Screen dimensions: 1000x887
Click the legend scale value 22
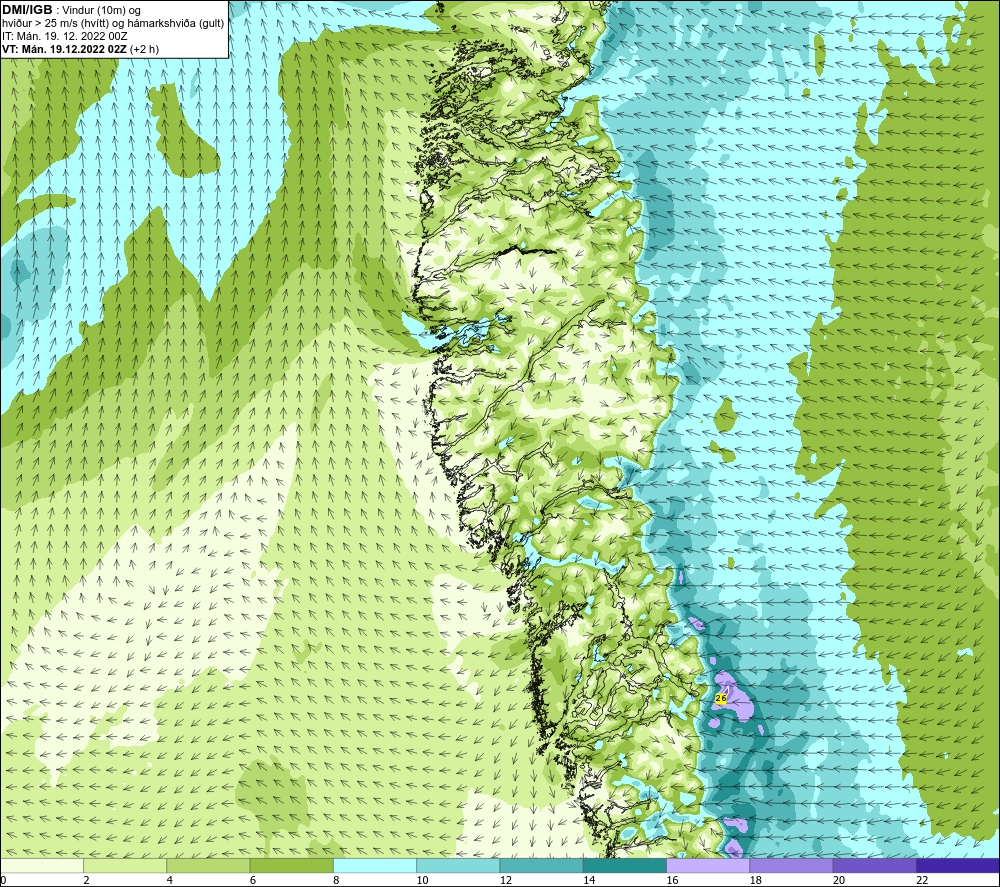pyautogui.click(x=922, y=880)
